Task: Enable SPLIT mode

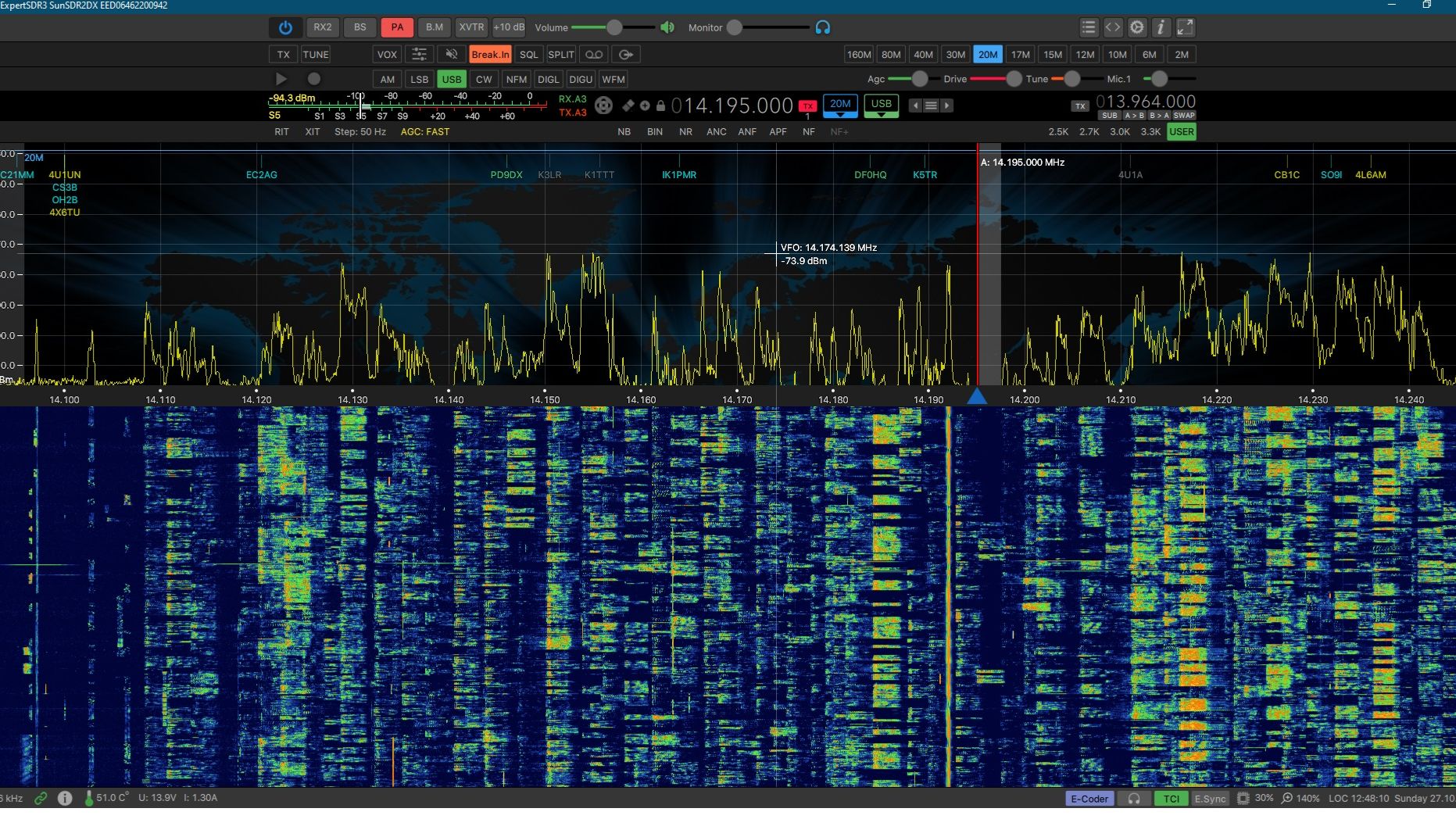Action: pos(561,55)
